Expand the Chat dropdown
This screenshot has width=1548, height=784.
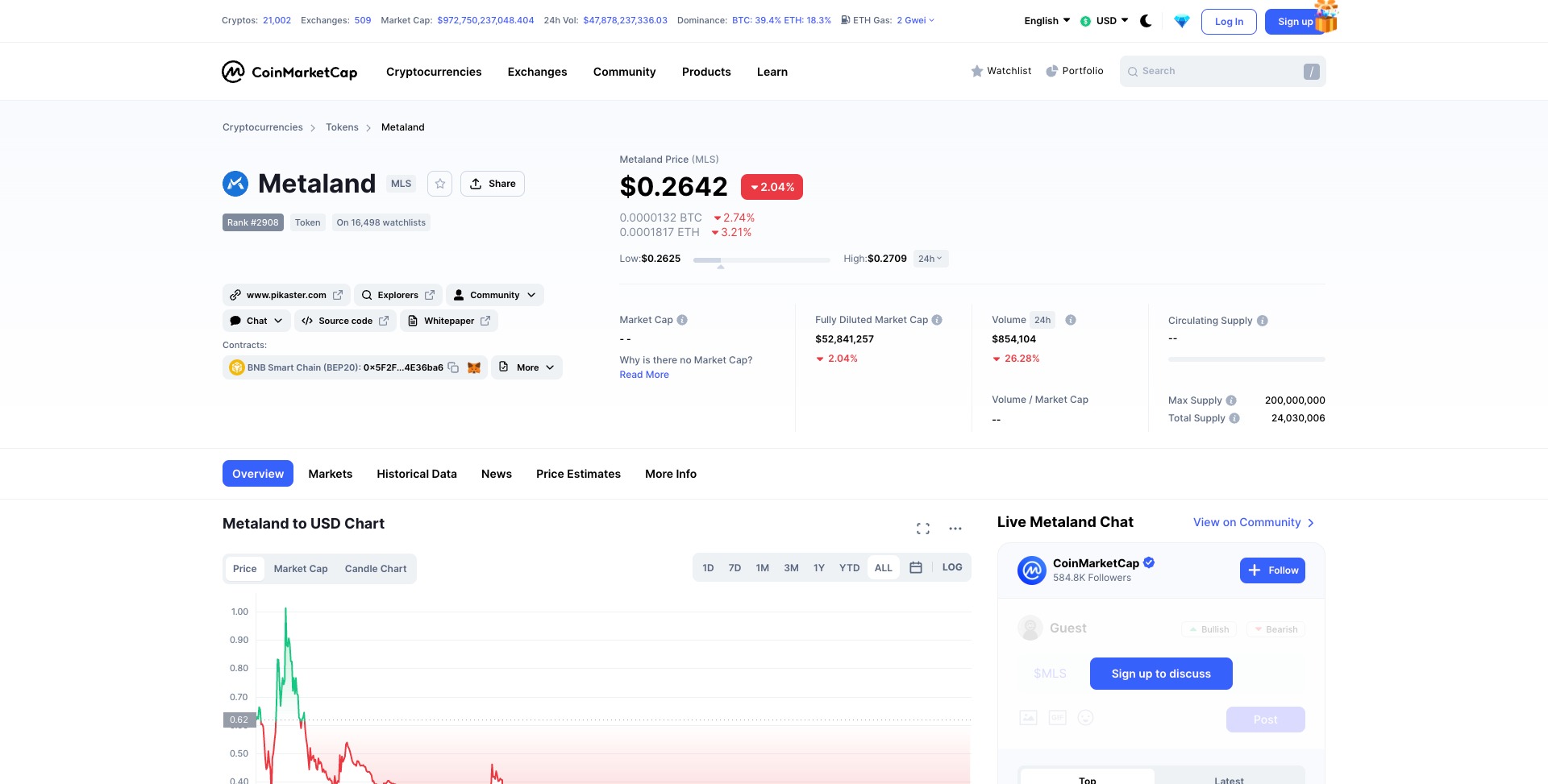256,321
